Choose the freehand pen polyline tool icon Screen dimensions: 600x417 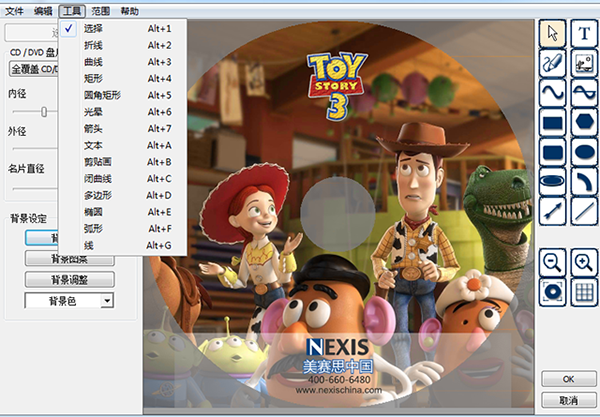(x=552, y=63)
